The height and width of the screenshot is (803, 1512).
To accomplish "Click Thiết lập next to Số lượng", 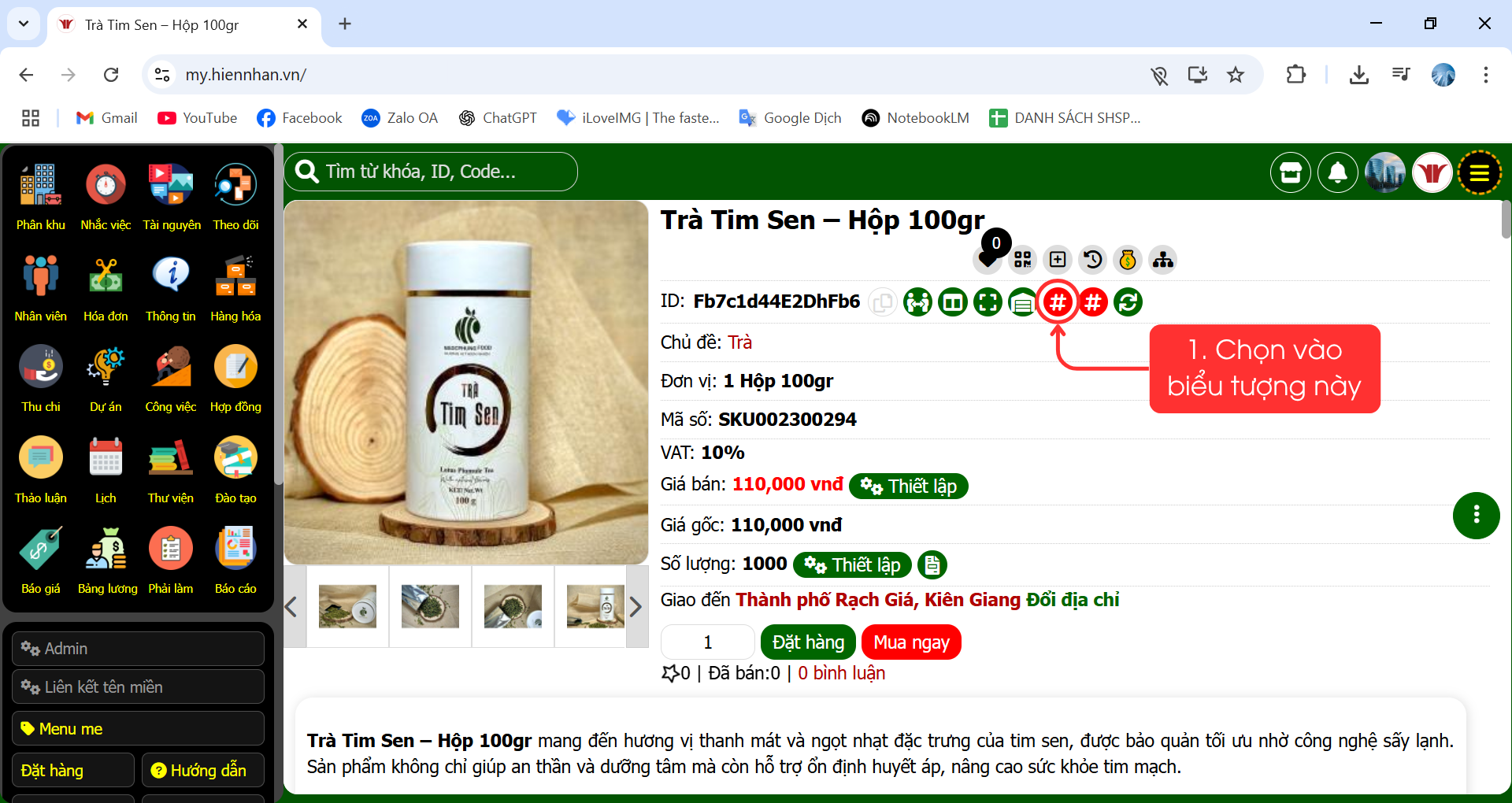I will [853, 564].
